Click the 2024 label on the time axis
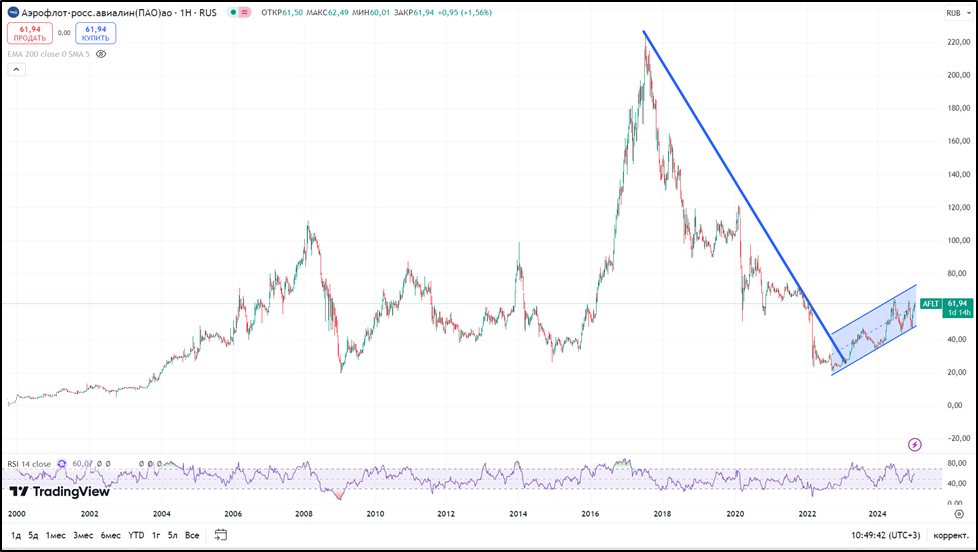978x552 pixels. click(x=878, y=514)
